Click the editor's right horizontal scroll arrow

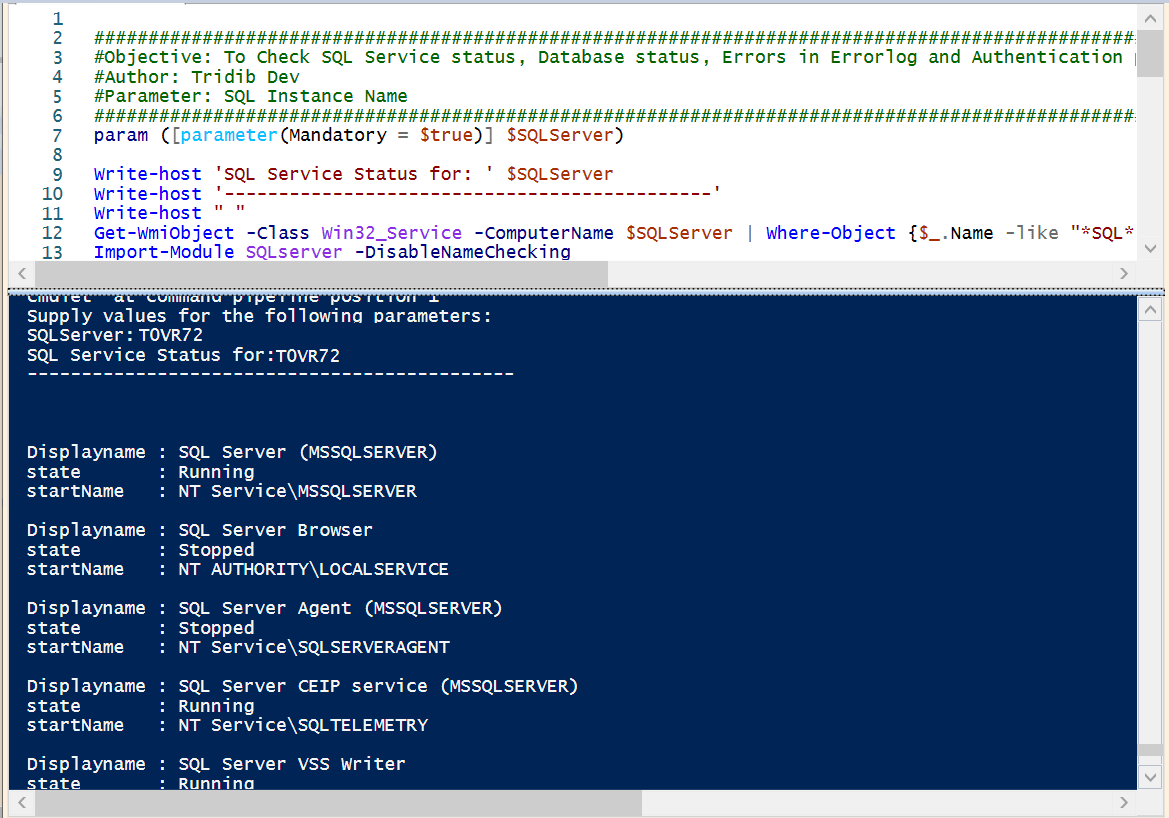(1123, 272)
